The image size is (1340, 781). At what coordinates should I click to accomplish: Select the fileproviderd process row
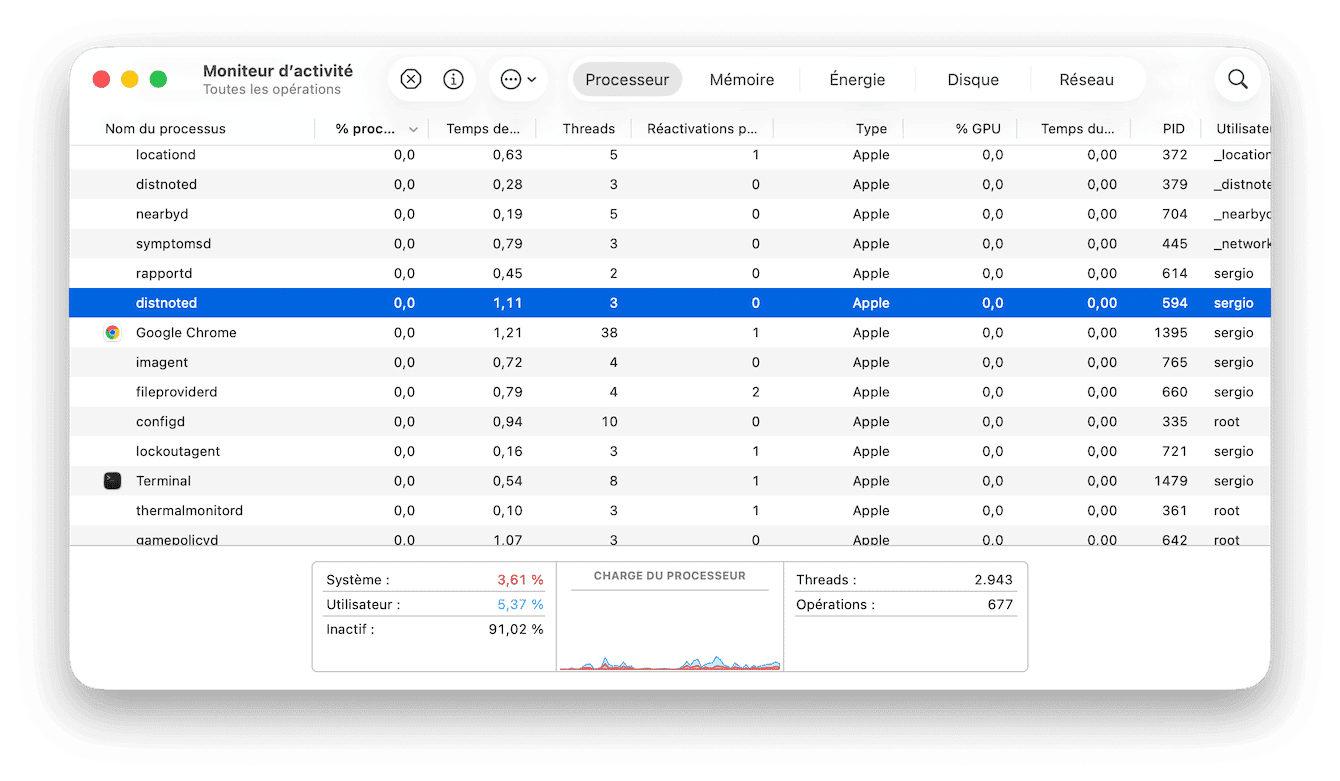point(176,392)
